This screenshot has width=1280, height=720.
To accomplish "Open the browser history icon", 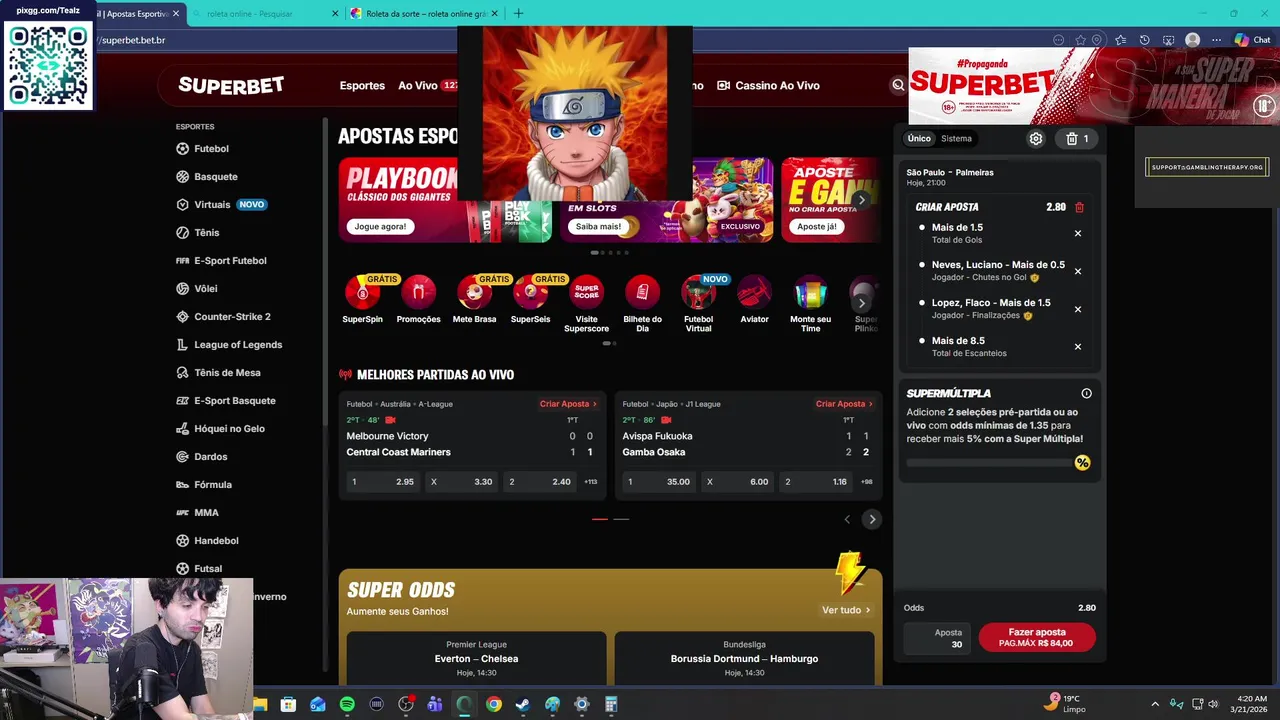I will (1144, 40).
